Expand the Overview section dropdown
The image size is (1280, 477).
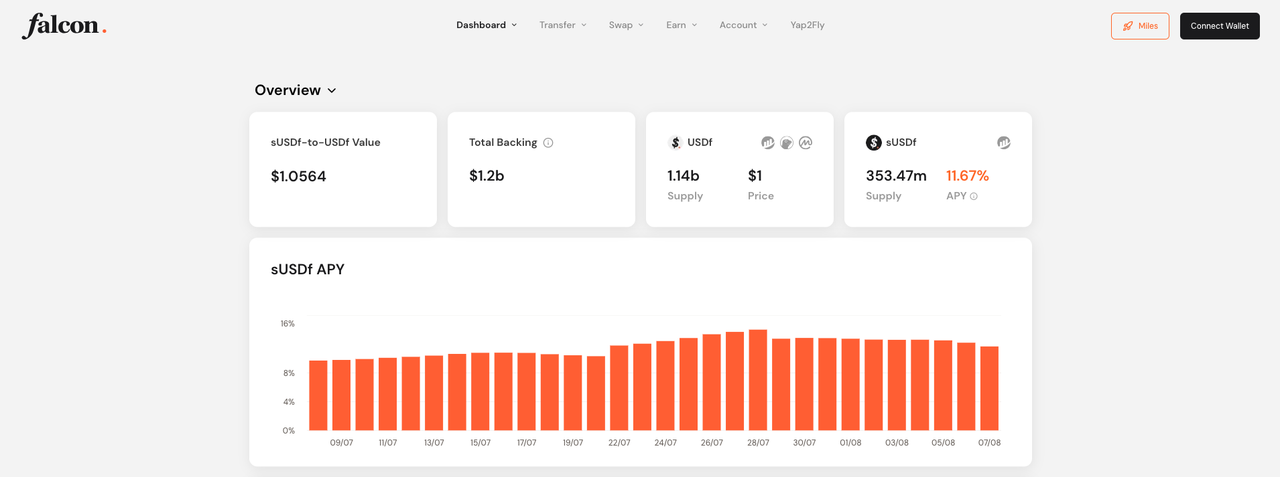coord(295,90)
